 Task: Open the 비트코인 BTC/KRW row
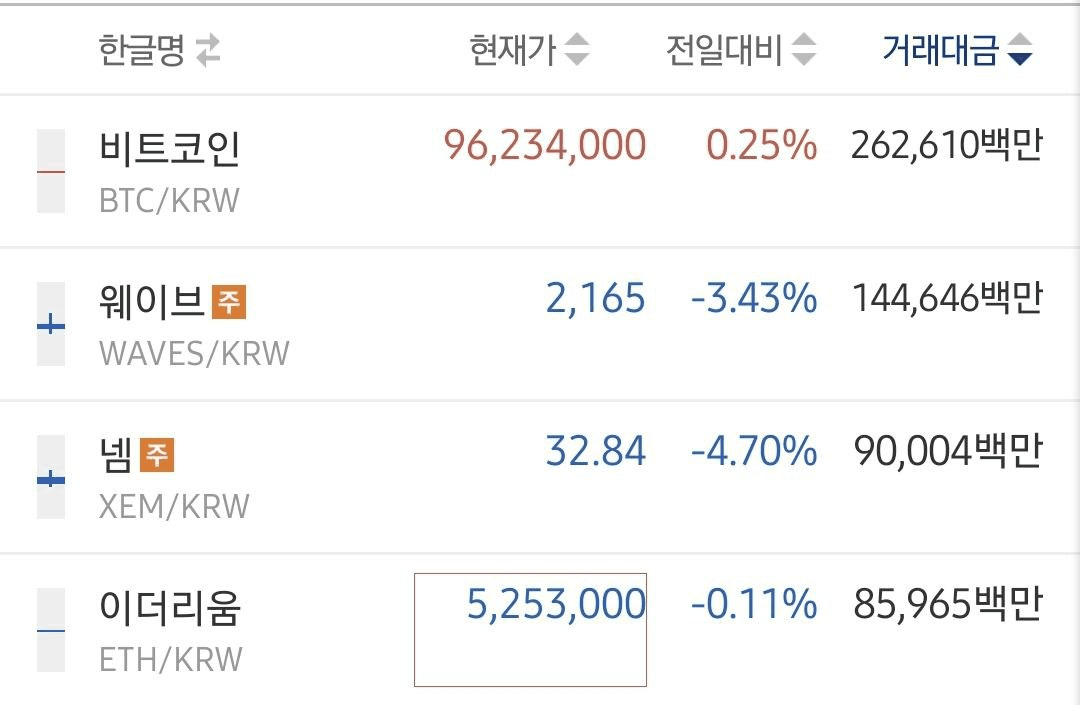[540, 171]
